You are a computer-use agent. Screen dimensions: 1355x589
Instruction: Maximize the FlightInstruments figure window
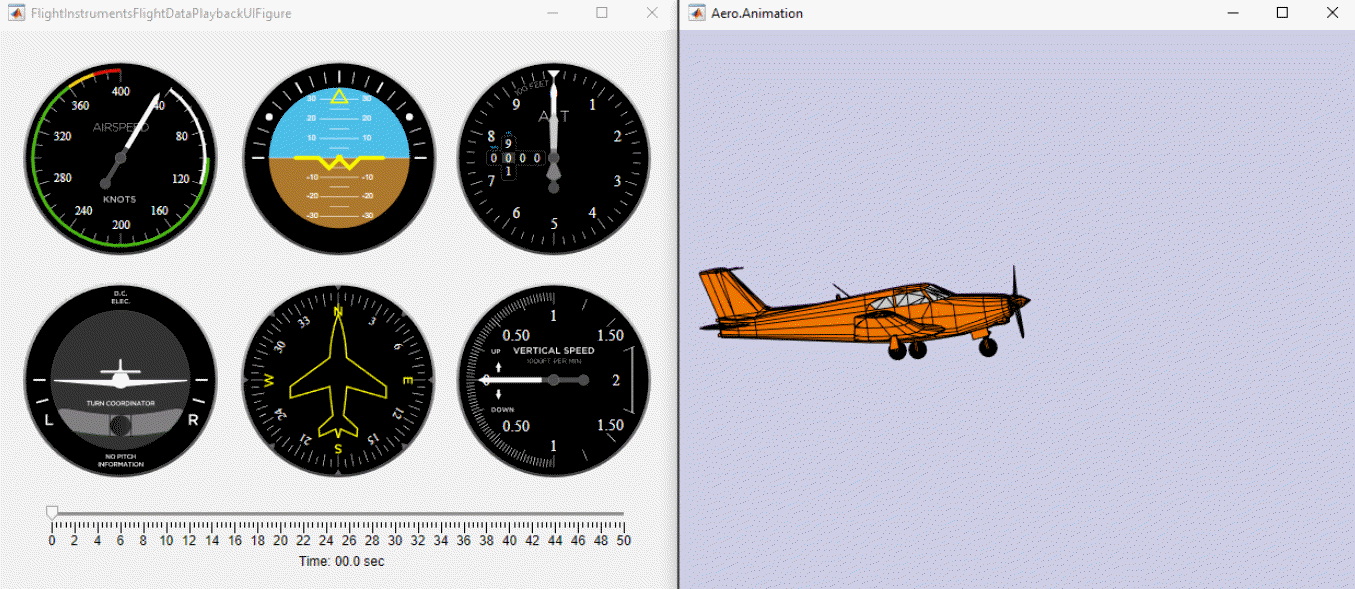[x=602, y=13]
